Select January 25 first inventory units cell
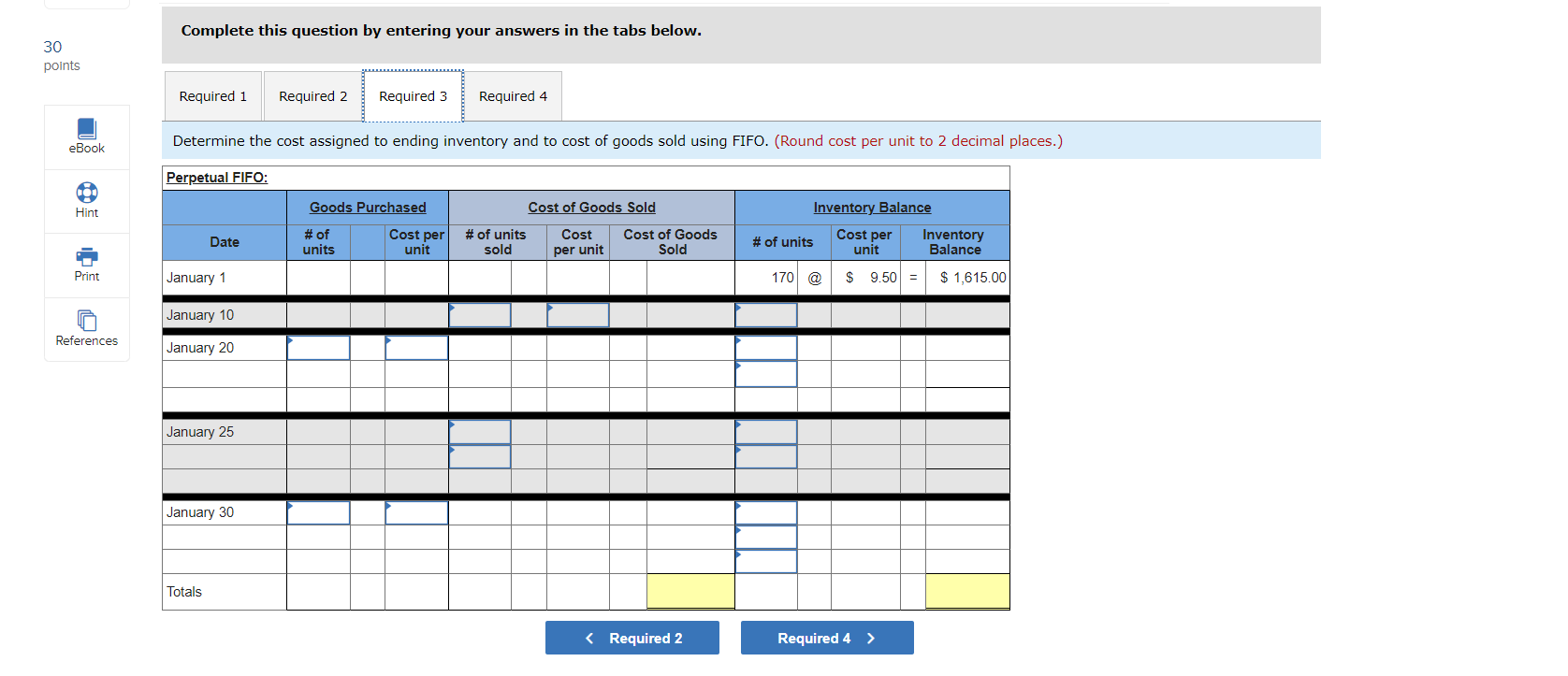 pos(766,432)
